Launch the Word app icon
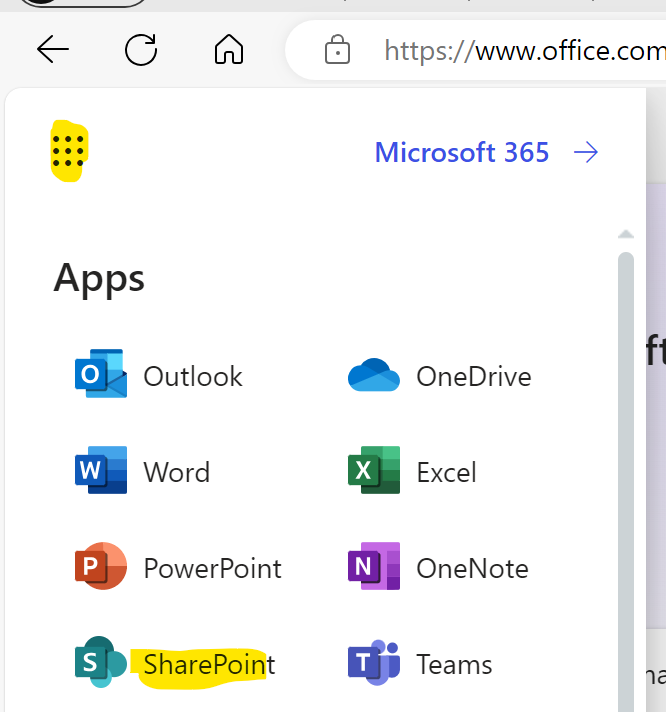 (x=101, y=470)
